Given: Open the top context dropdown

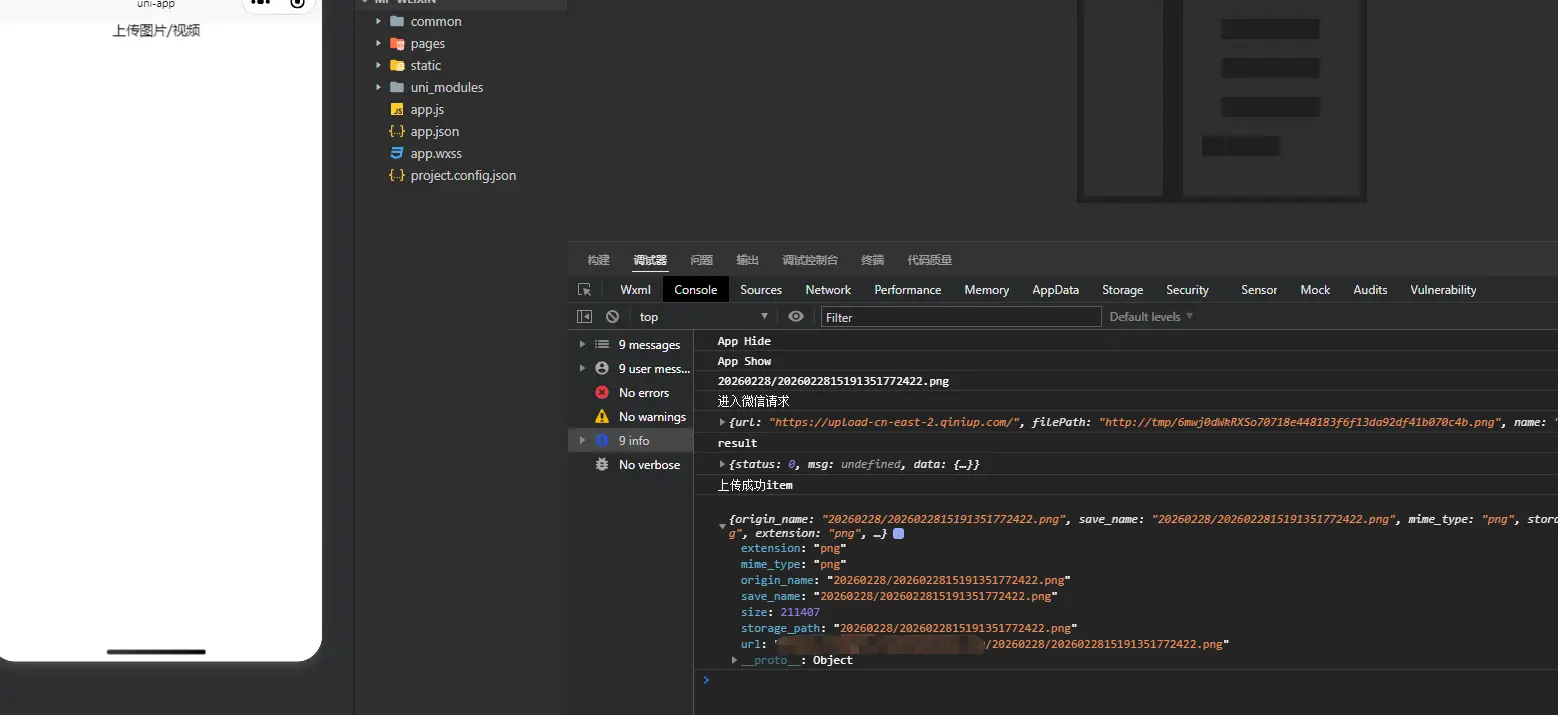Looking at the screenshot, I should tap(704, 317).
